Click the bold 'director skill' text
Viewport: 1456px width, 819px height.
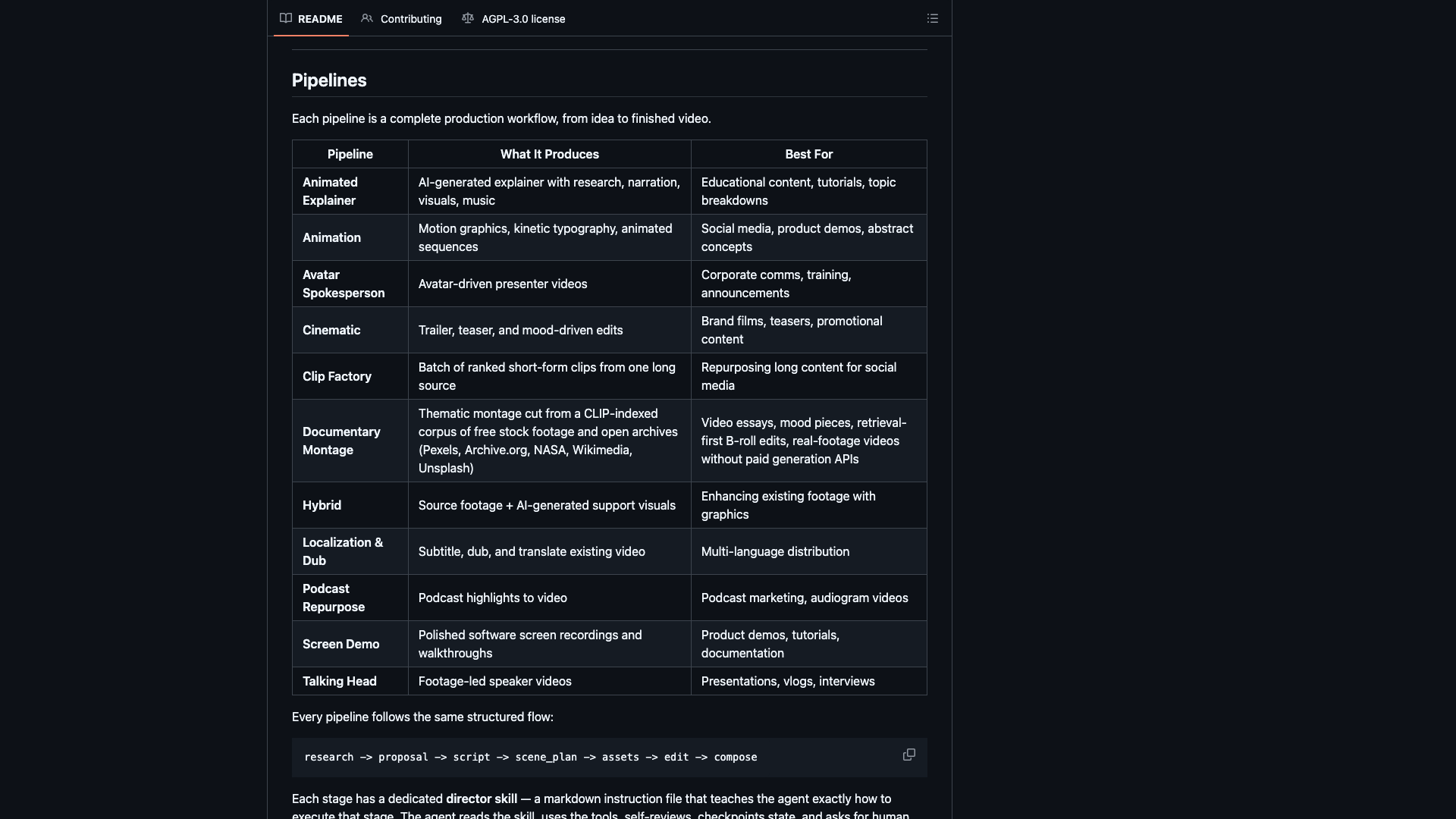click(x=482, y=799)
